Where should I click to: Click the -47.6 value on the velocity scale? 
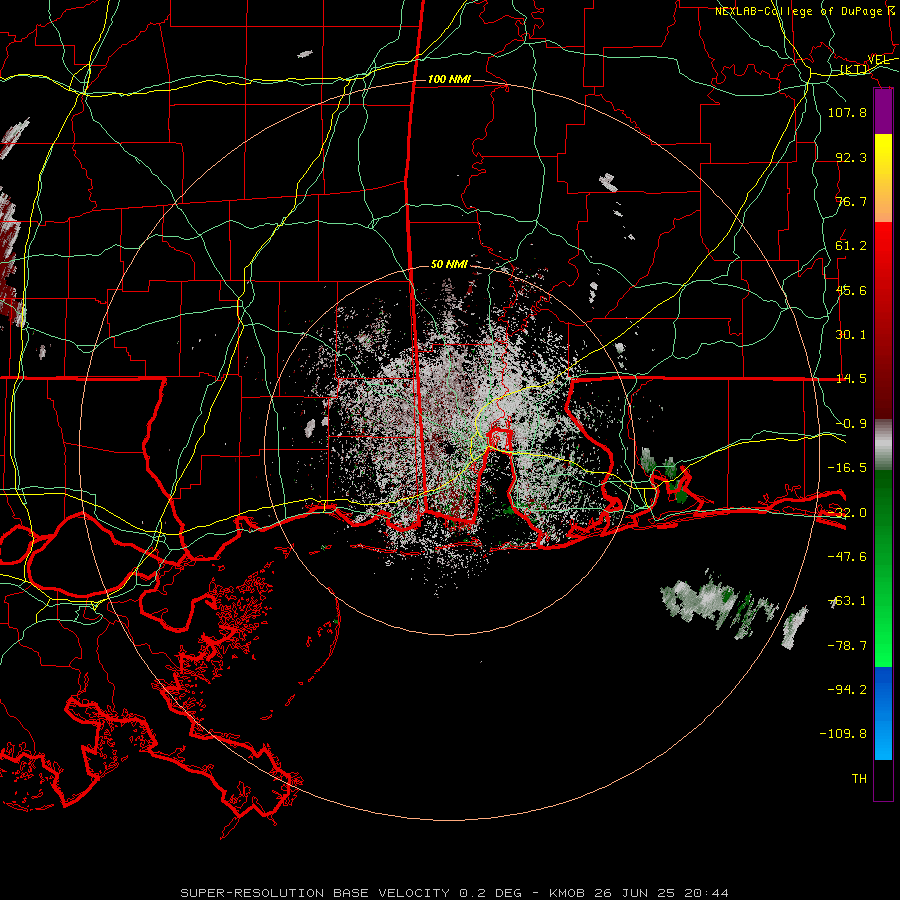tap(847, 557)
